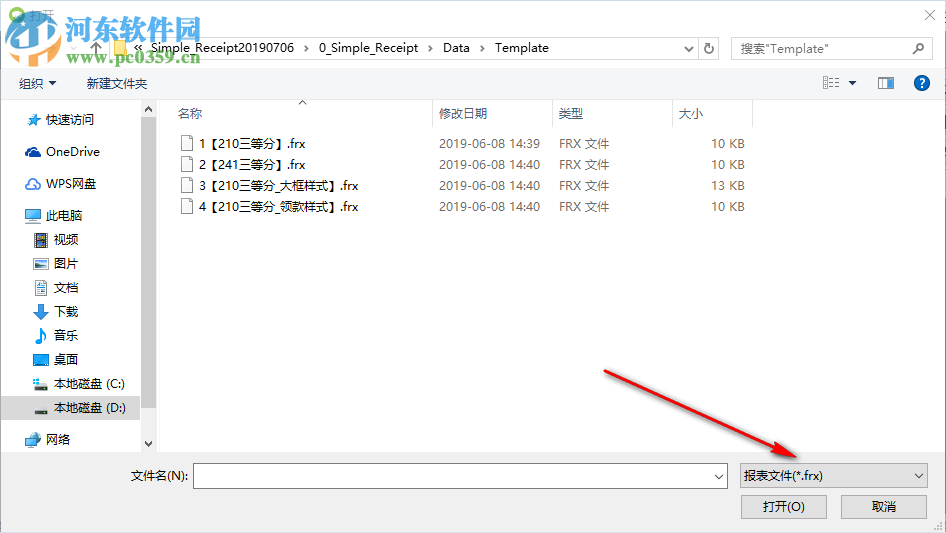Open the help question mark icon
946x533 pixels.
[921, 83]
